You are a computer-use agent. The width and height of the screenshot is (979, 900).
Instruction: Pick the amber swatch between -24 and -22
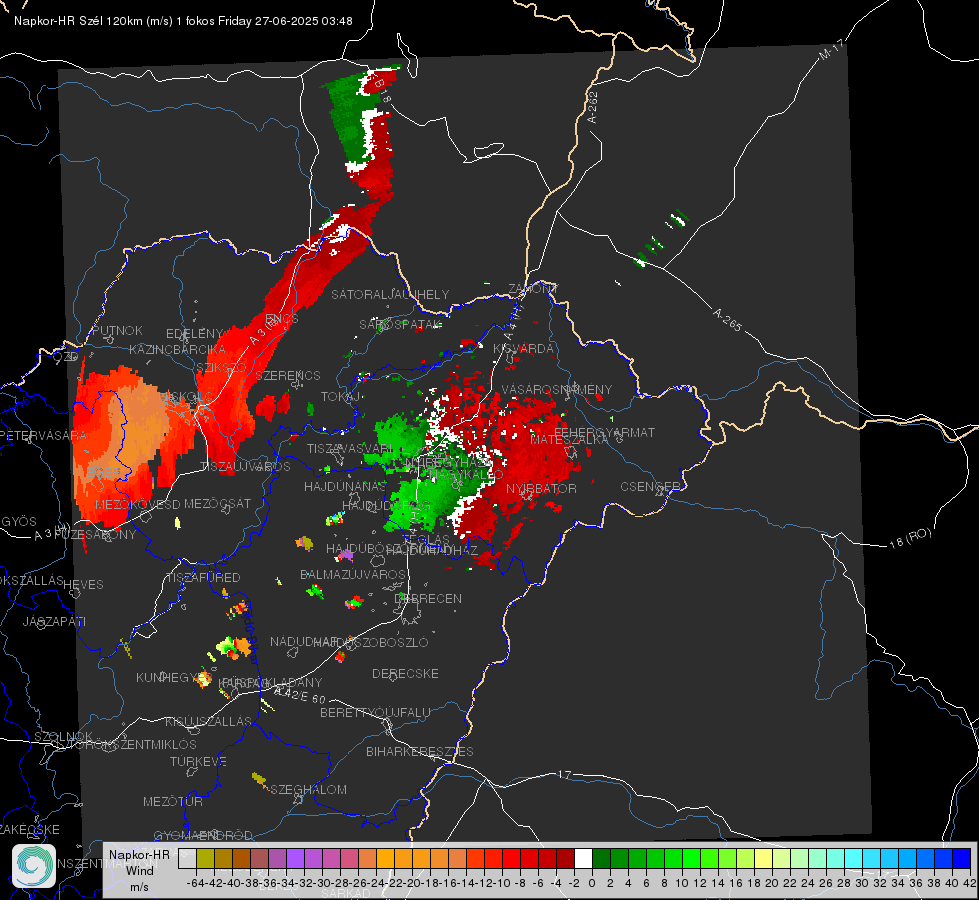pos(385,858)
